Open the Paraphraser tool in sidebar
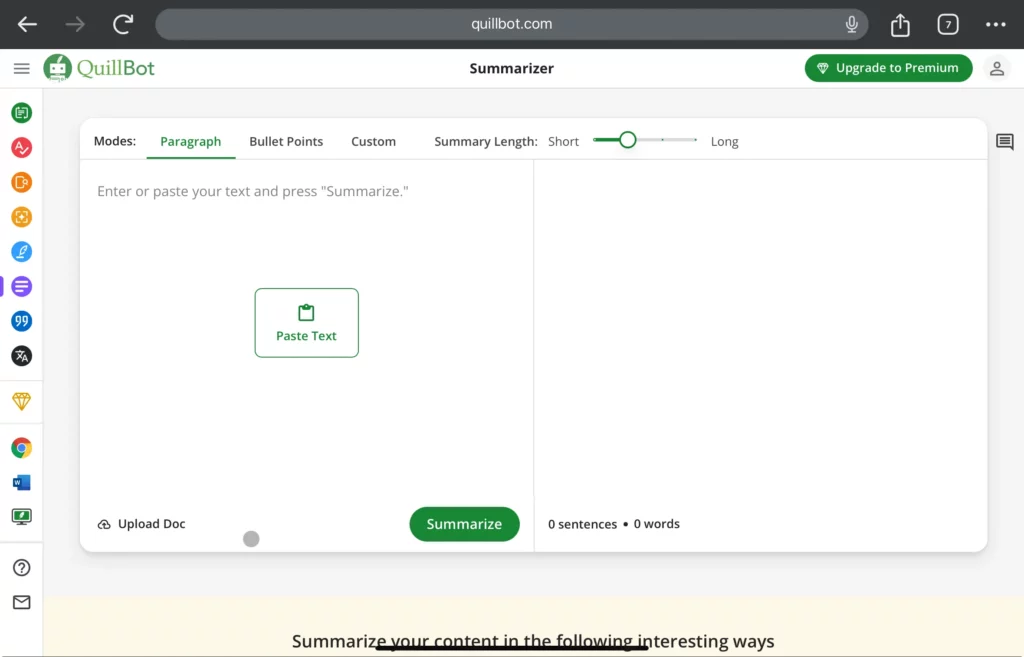The width and height of the screenshot is (1024, 657). (22, 113)
